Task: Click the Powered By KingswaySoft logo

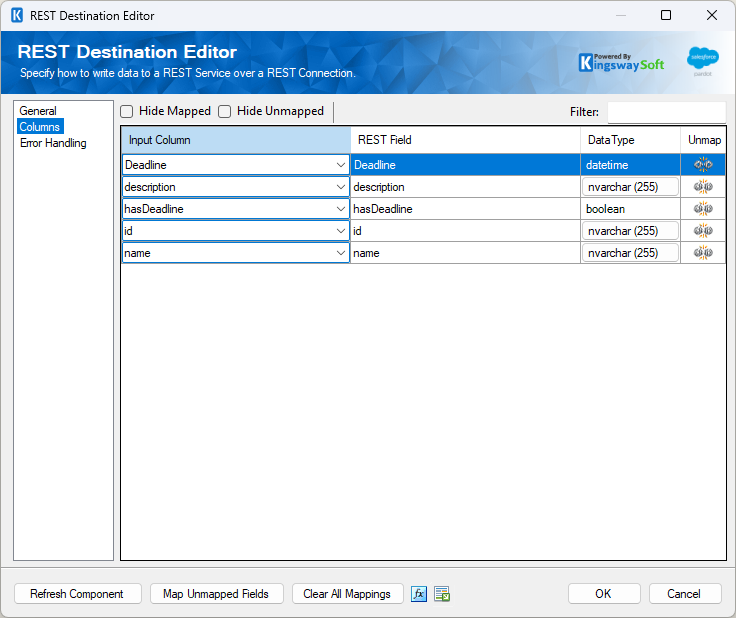Action: click(x=621, y=62)
